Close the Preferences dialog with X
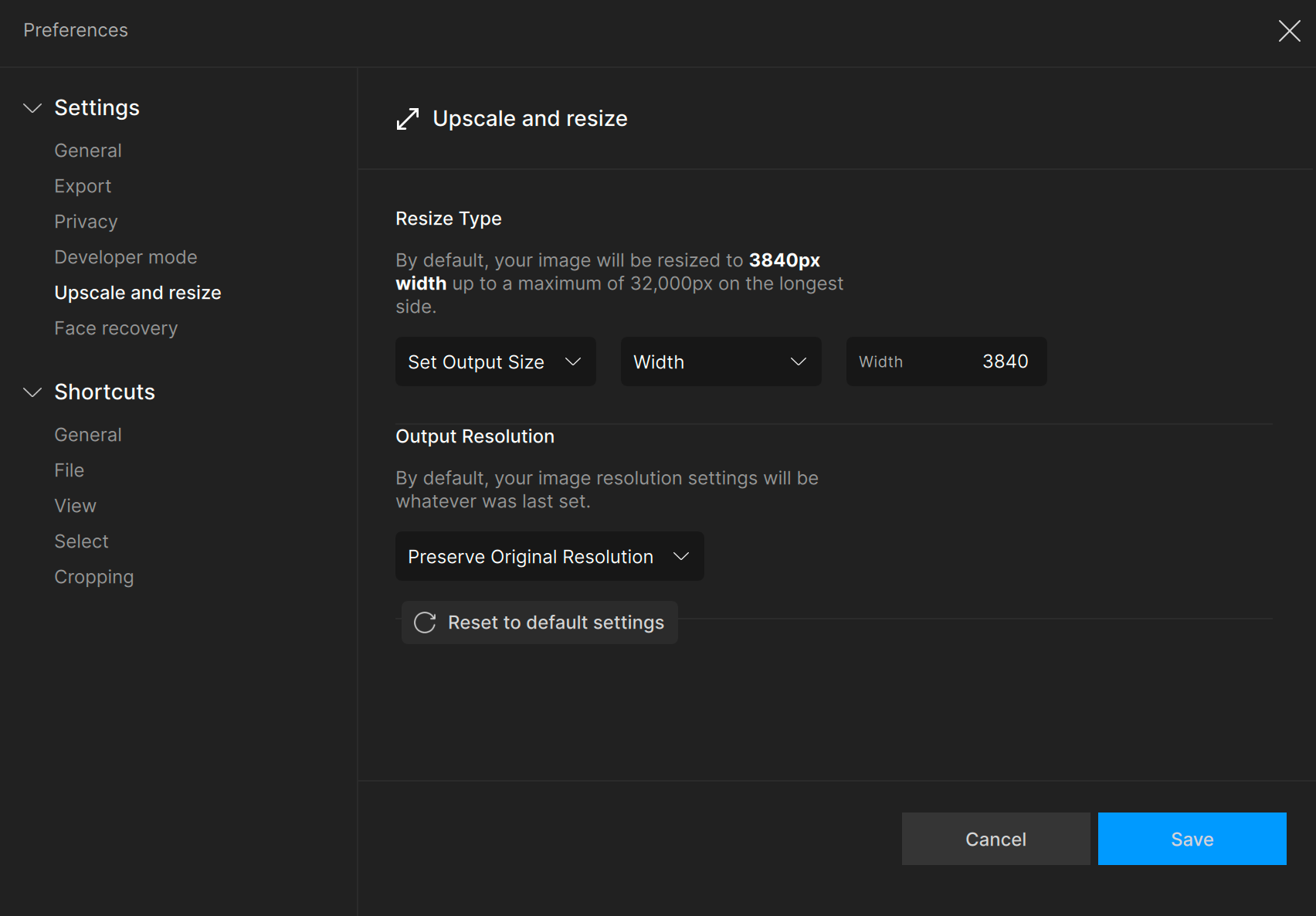1316x916 pixels. pos(1289,31)
